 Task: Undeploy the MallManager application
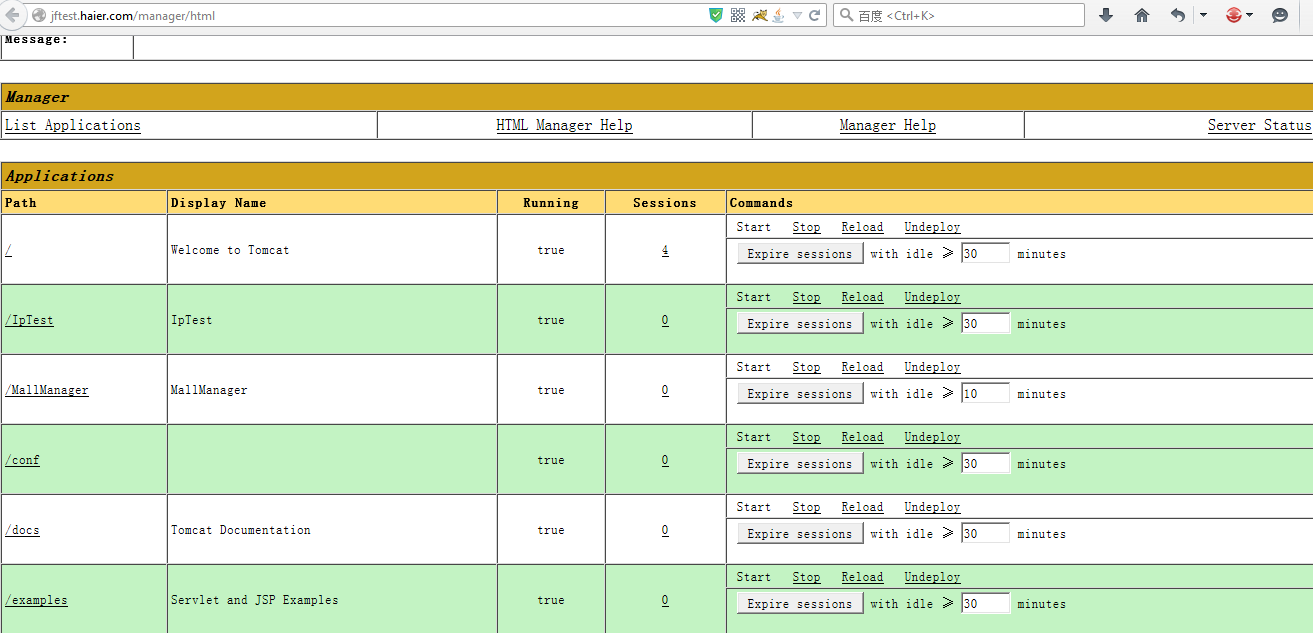click(x=932, y=367)
